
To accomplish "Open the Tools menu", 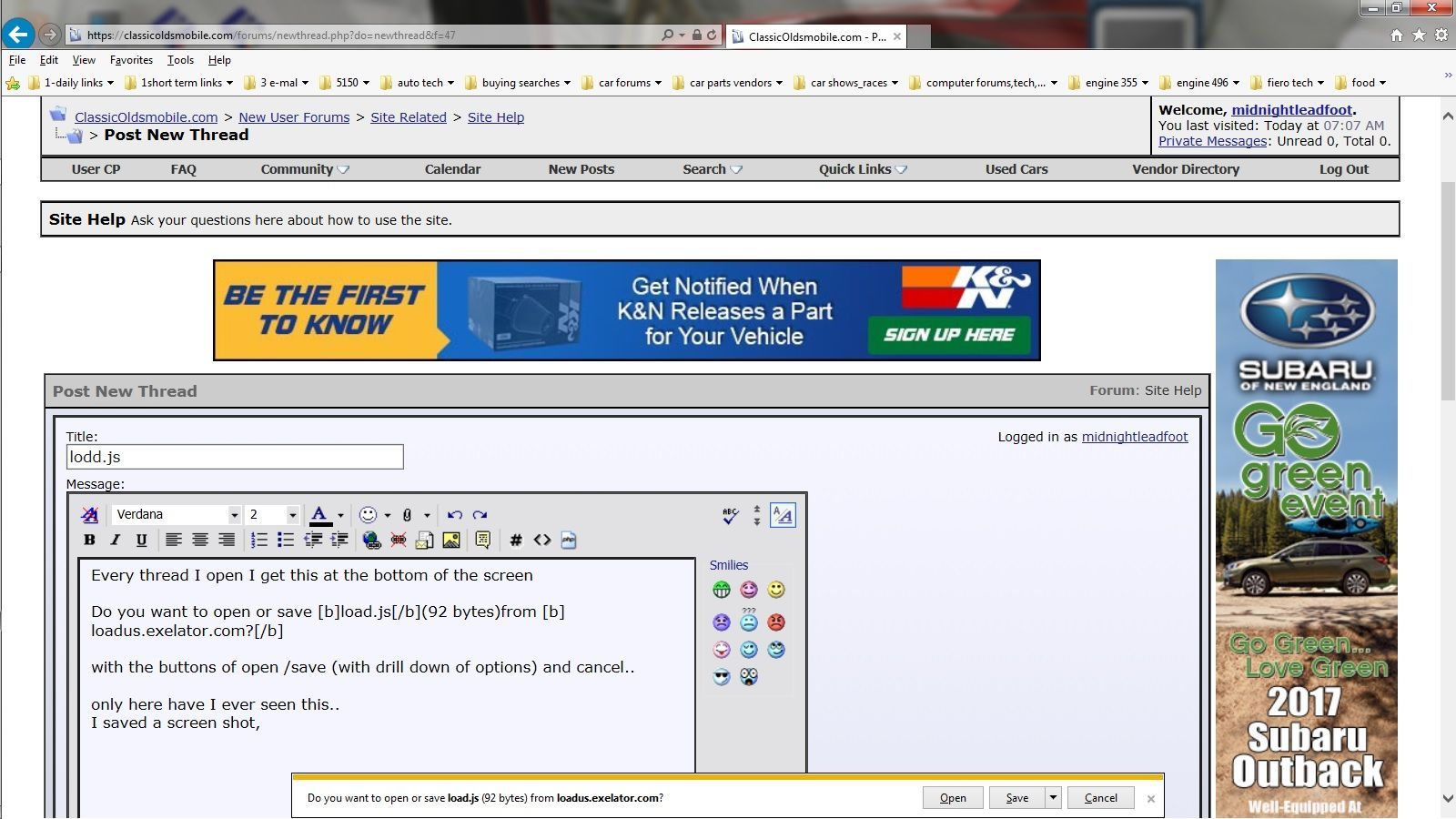I will click(x=180, y=60).
